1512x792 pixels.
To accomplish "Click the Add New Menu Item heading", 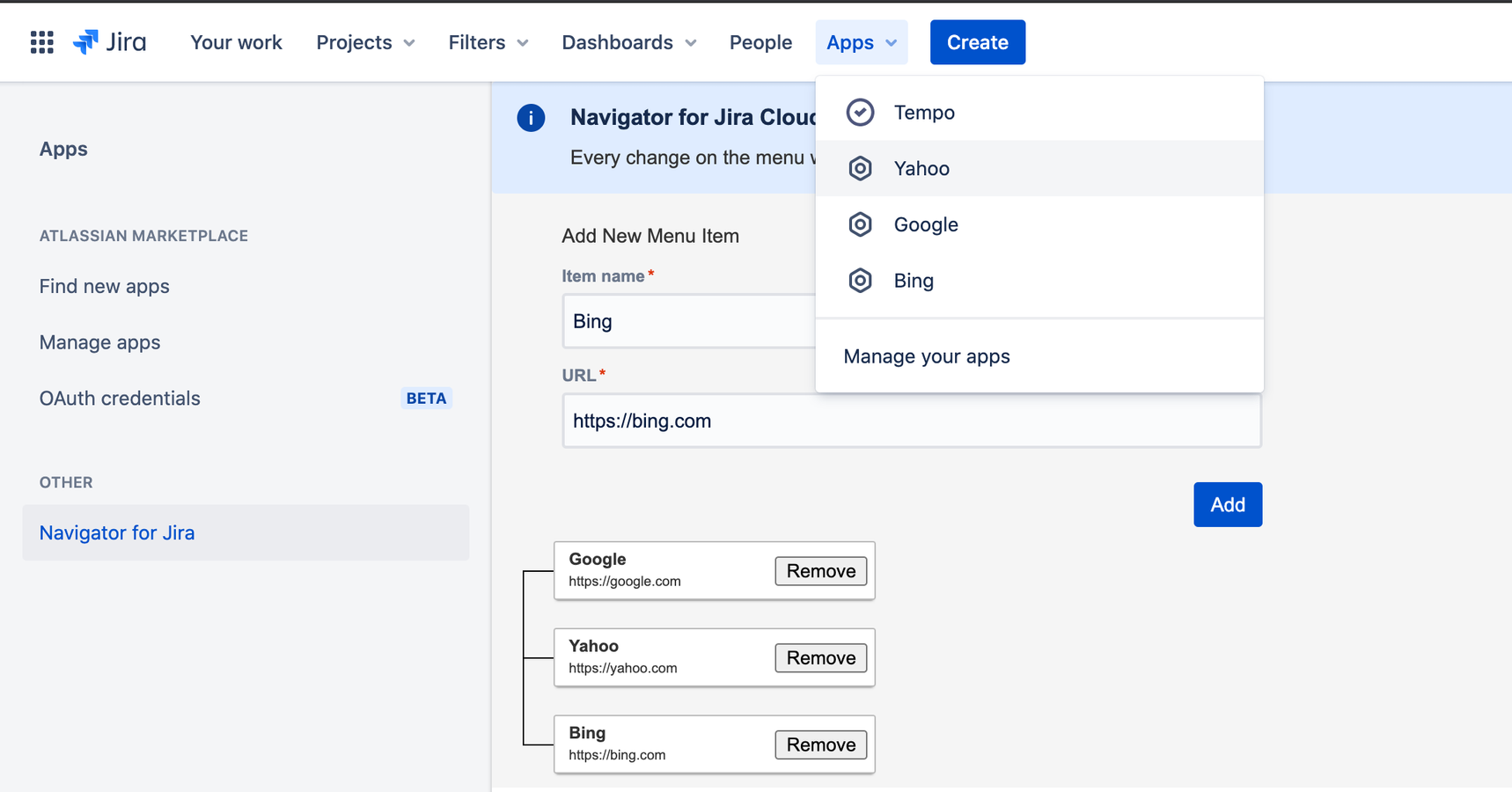I will (650, 236).
